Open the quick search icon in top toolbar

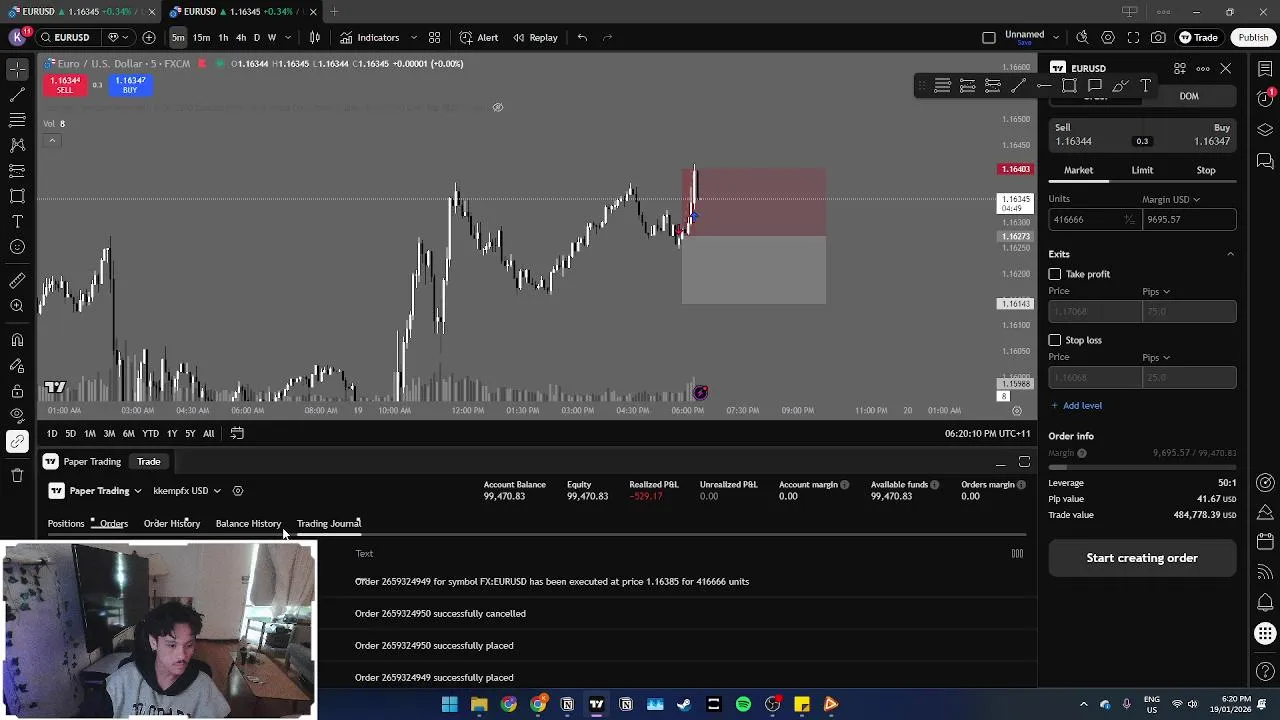pos(1082,37)
